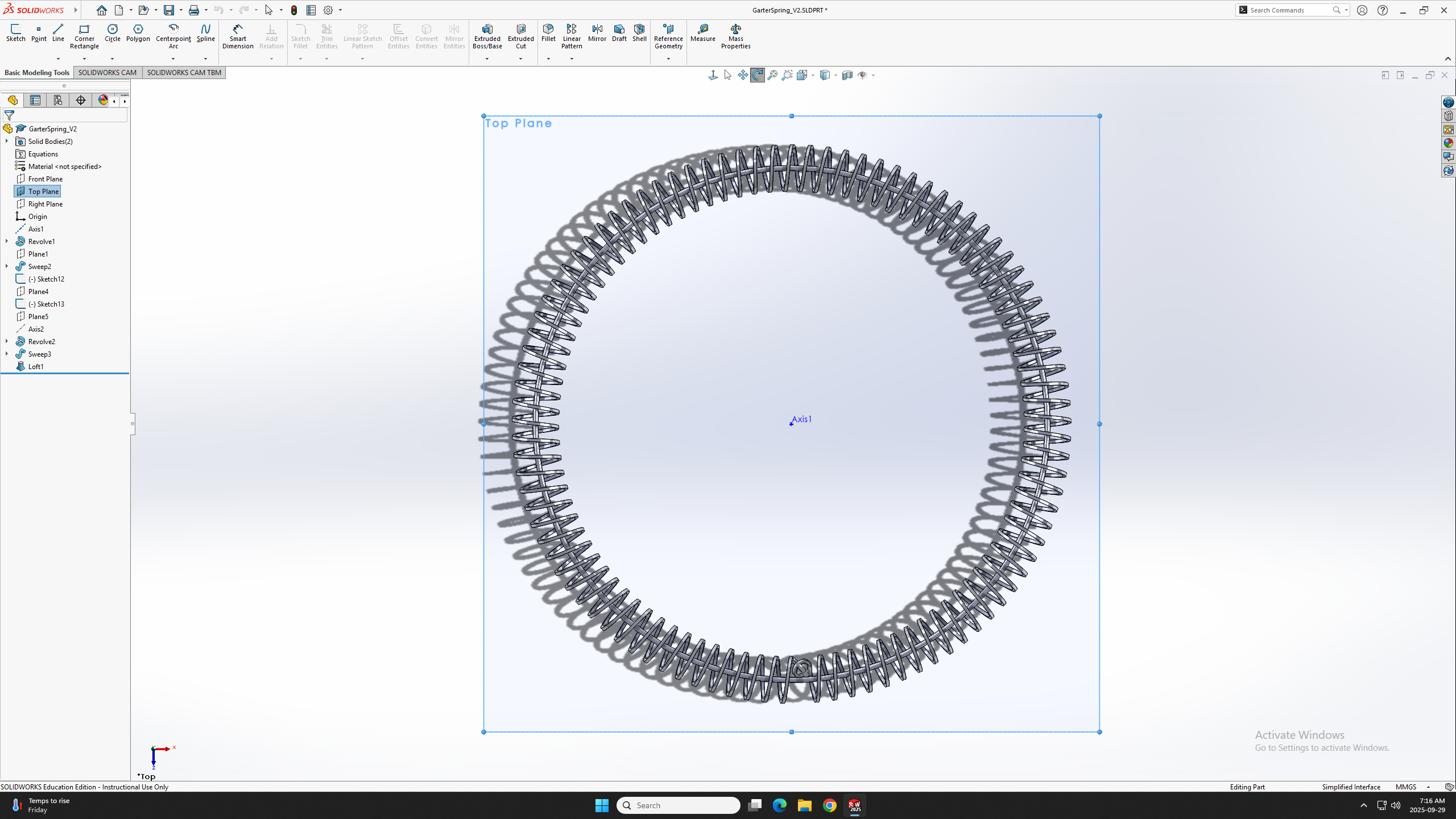This screenshot has width=1456, height=819.
Task: Start an Extruded Cut feature
Action: click(x=520, y=37)
